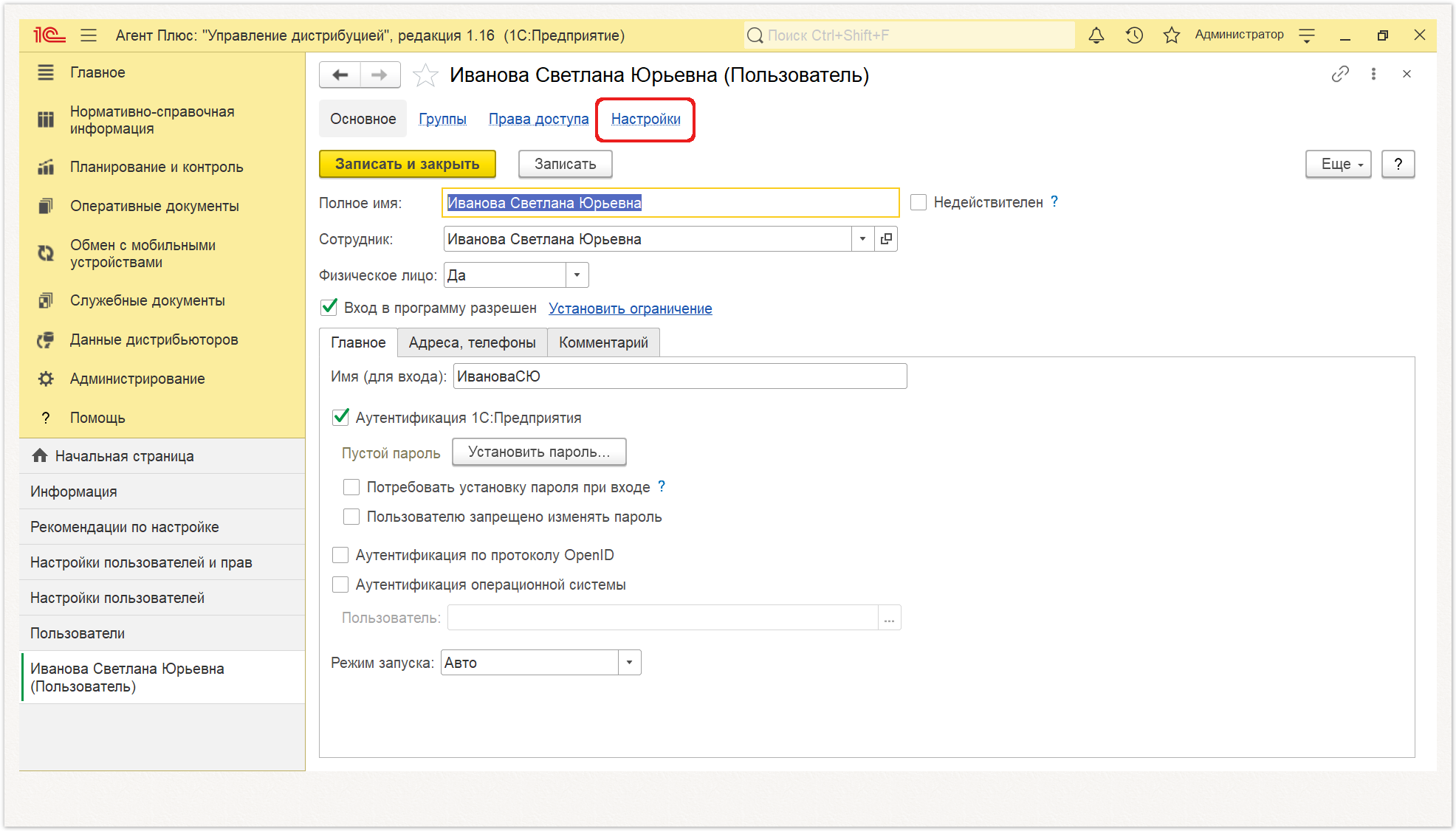Image resolution: width=1456 pixels, height=831 pixels.
Task: Open Рекомендации по настройке panel item
Action: pos(162,527)
